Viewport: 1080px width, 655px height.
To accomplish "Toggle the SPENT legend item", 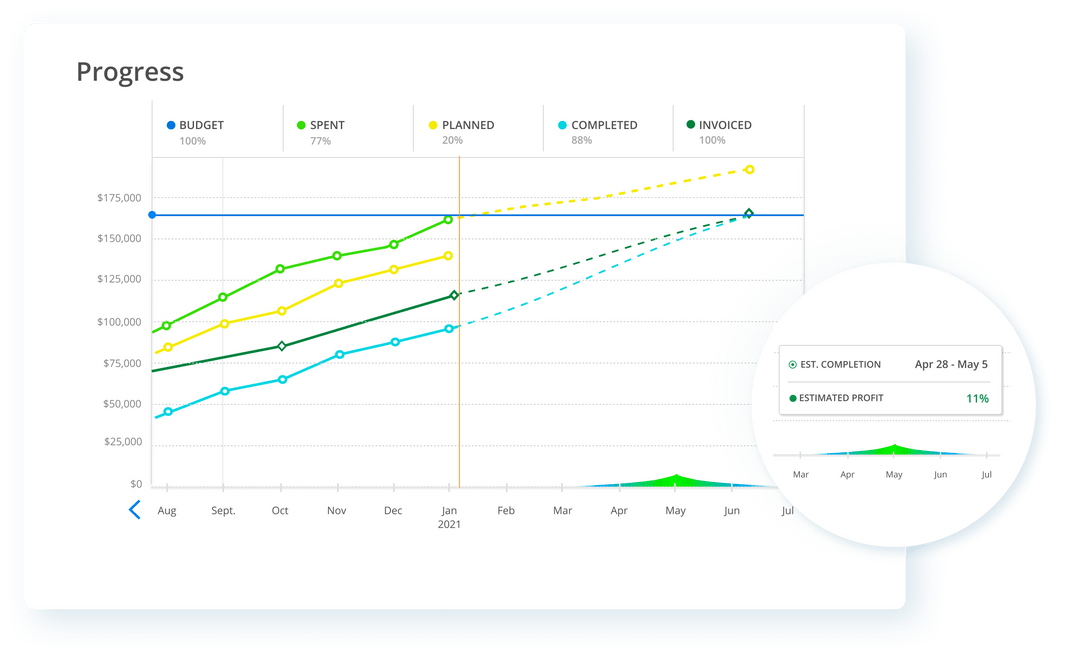I will pos(321,125).
